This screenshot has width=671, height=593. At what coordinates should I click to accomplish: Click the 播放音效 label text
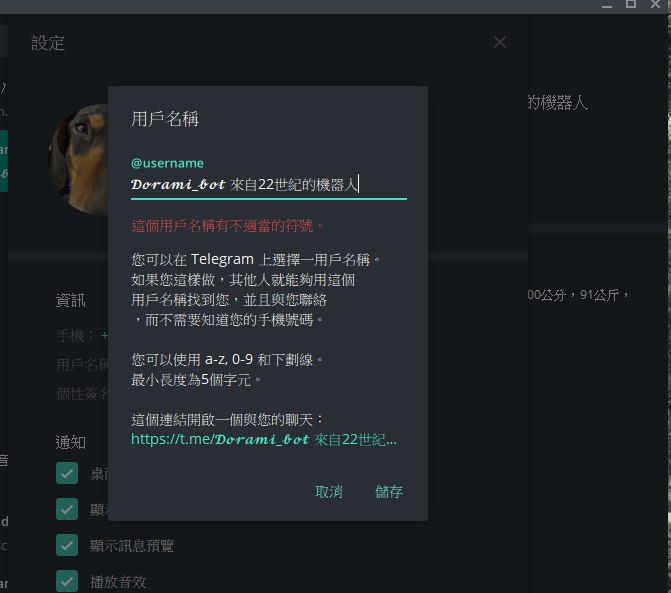(118, 581)
